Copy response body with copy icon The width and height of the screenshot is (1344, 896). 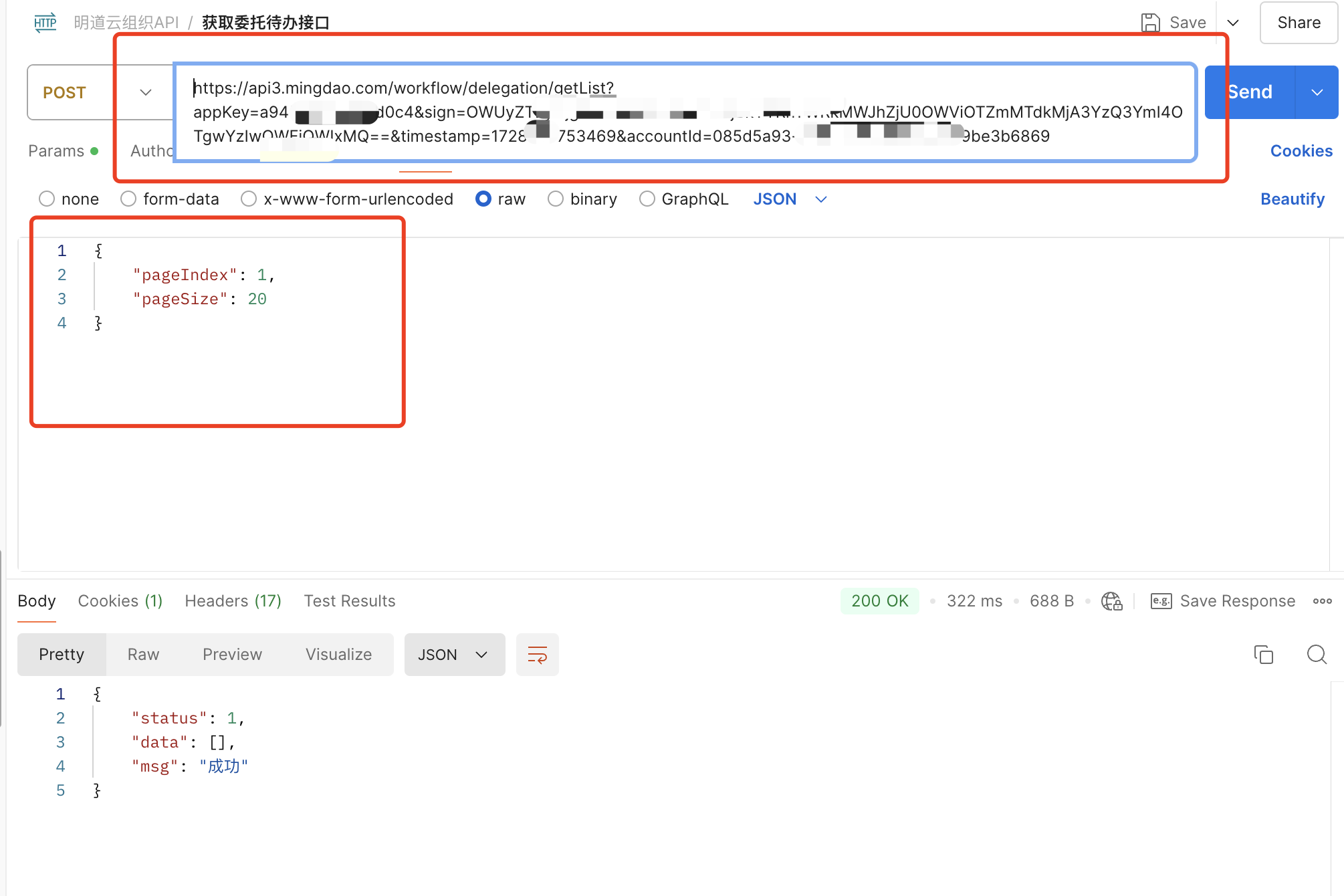tap(1263, 655)
